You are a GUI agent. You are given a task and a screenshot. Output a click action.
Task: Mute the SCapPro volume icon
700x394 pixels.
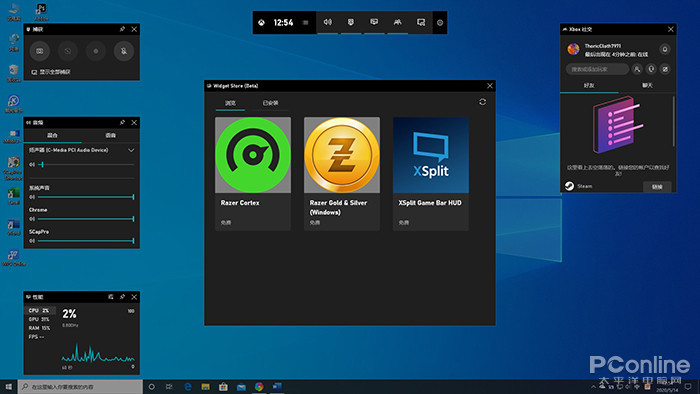point(32,241)
